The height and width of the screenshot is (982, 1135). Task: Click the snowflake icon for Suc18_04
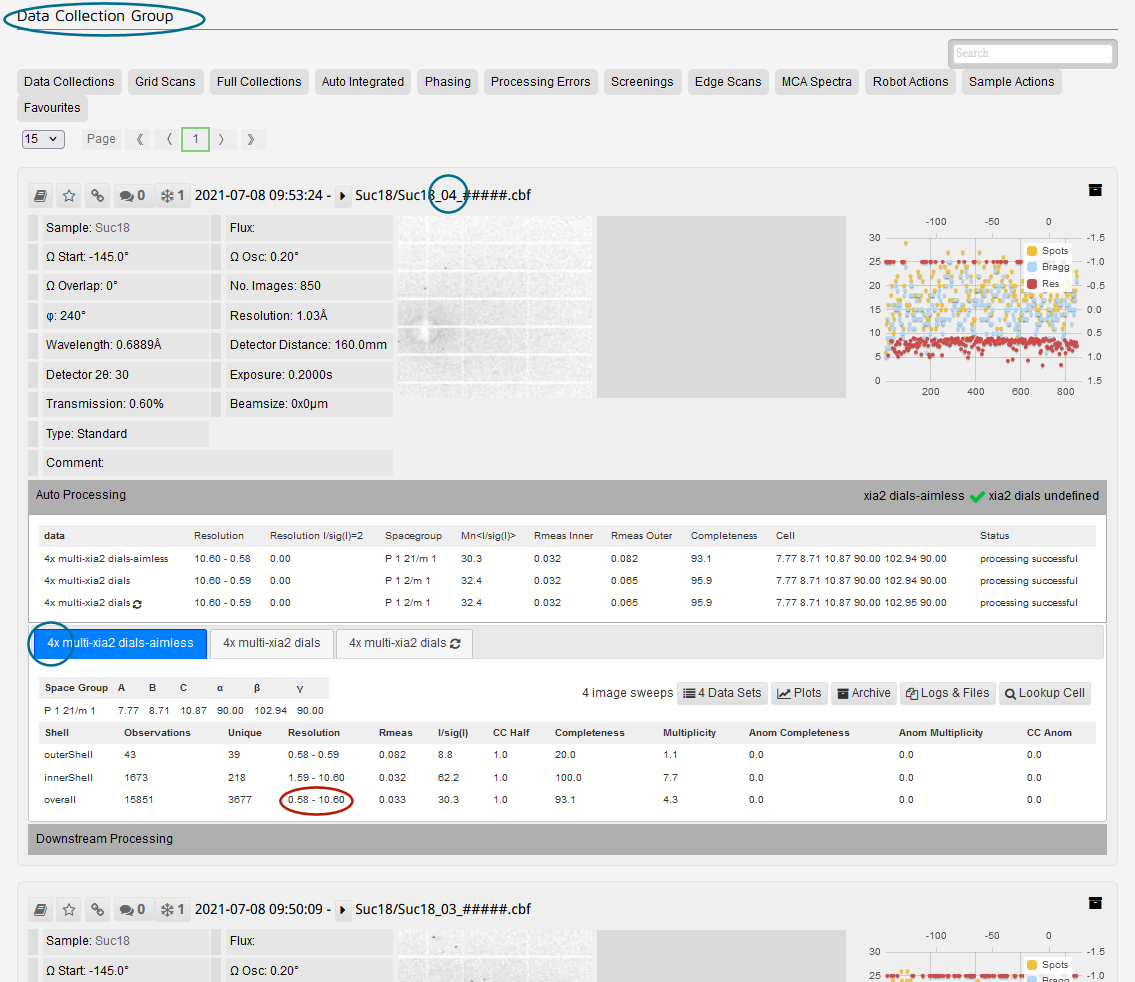[x=173, y=195]
